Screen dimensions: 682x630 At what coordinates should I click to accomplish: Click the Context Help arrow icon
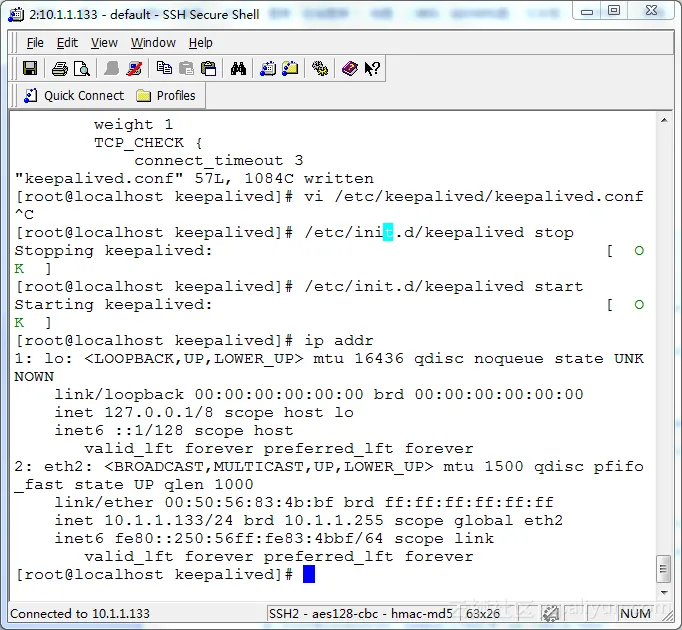[x=372, y=68]
